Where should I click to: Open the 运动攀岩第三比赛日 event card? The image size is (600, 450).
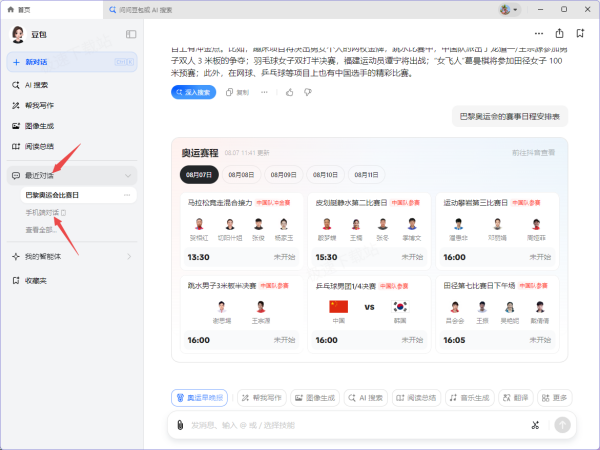[497, 232]
